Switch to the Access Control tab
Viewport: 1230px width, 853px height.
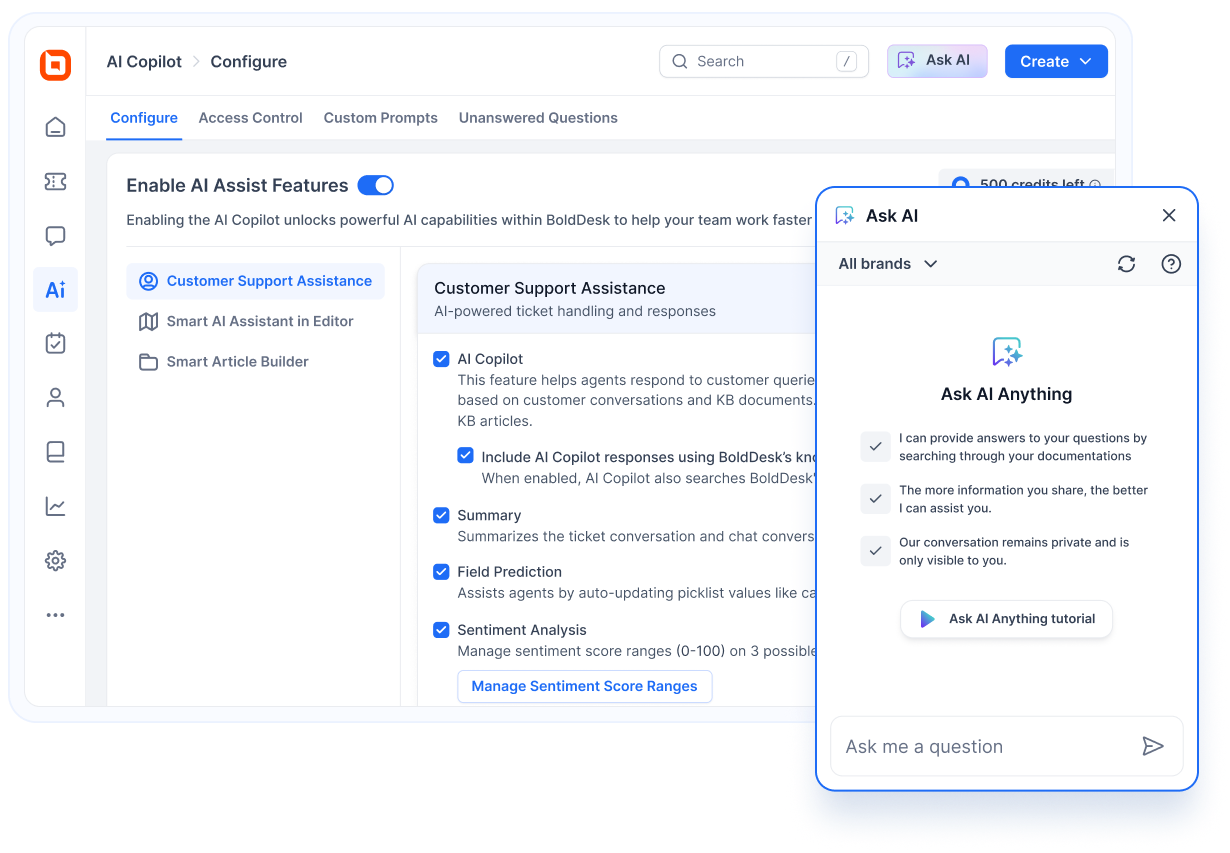250,118
